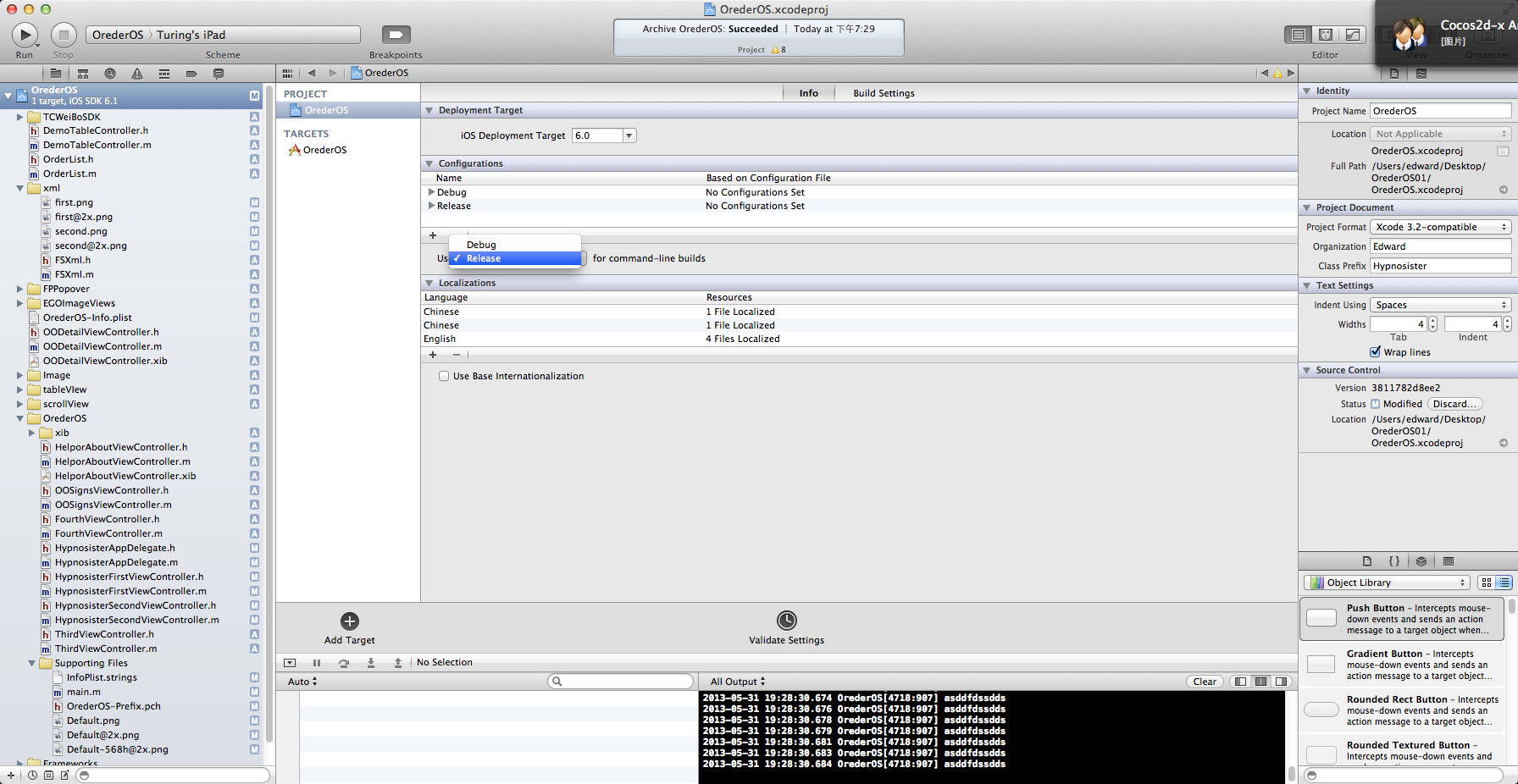Switch library to icon grid view
This screenshot has height=784, width=1518.
(x=1487, y=582)
